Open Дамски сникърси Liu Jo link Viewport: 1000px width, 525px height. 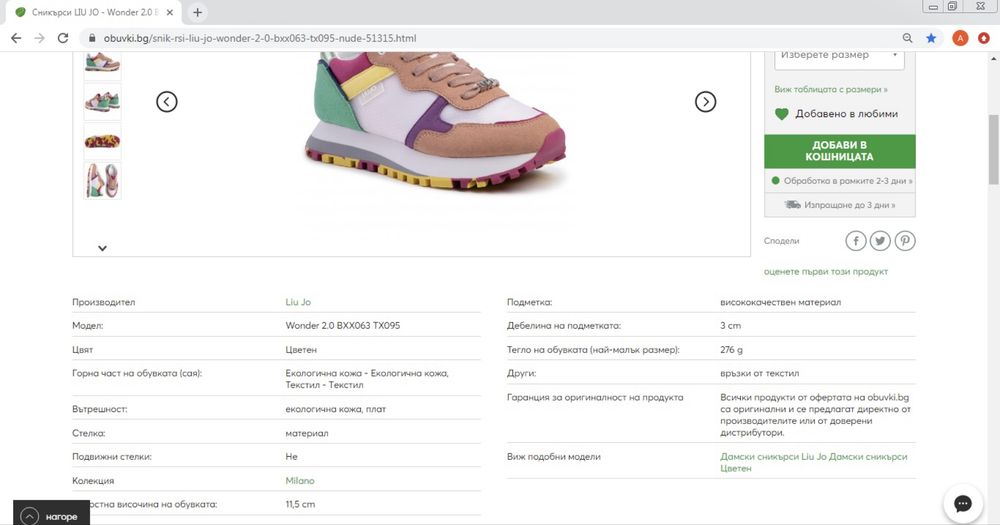[x=773, y=456]
